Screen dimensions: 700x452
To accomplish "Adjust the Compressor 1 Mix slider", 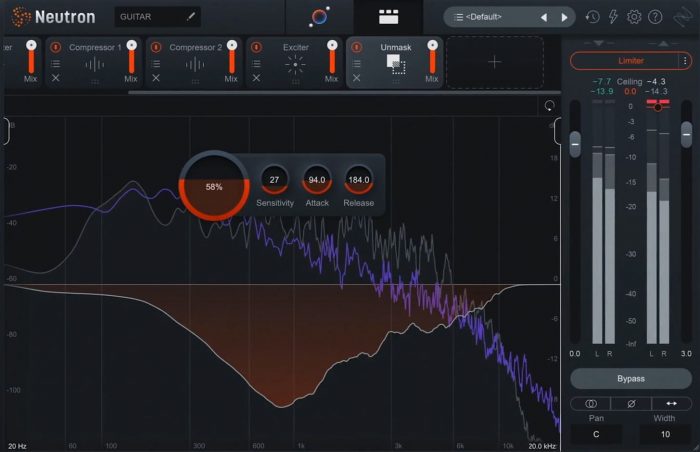I will coord(131,57).
